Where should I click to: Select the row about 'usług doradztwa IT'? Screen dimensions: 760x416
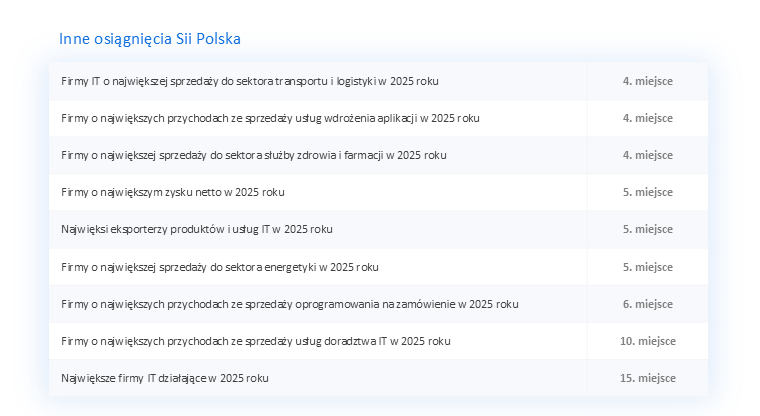[x=379, y=341]
